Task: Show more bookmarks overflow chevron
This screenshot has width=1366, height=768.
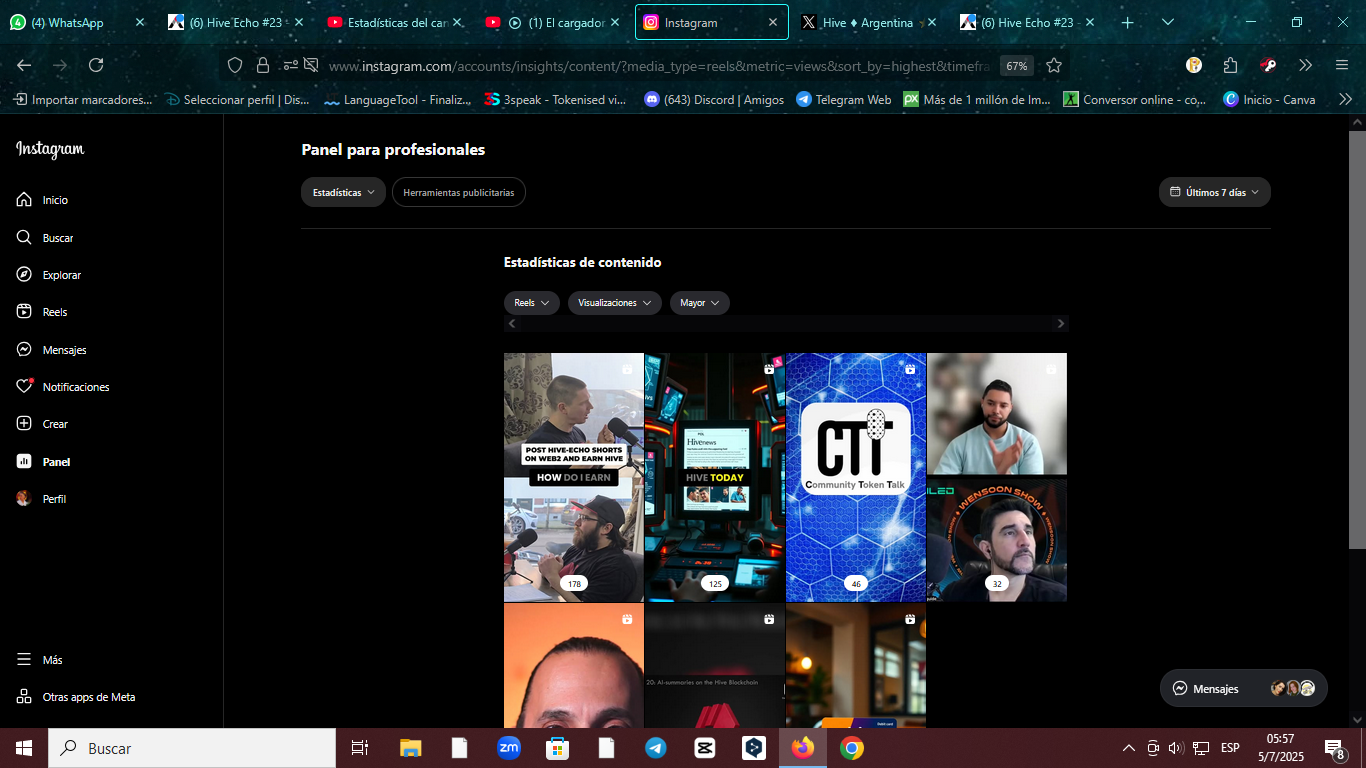Action: pos(1345,100)
